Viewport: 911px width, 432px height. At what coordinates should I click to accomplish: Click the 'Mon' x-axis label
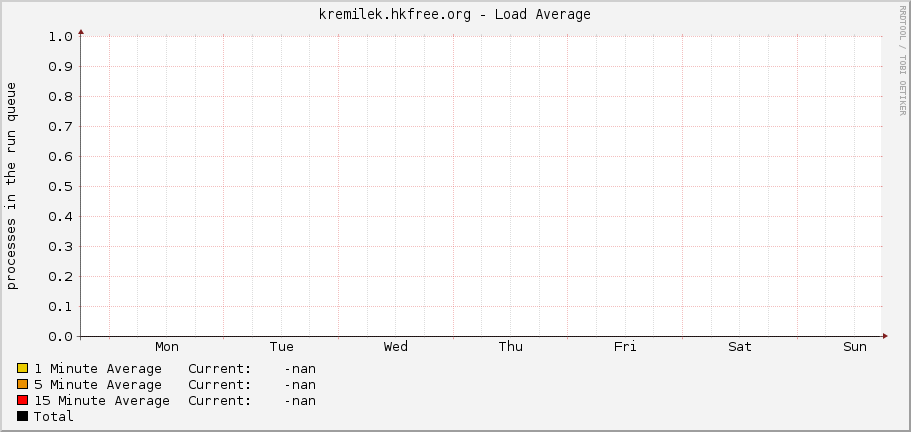point(167,347)
